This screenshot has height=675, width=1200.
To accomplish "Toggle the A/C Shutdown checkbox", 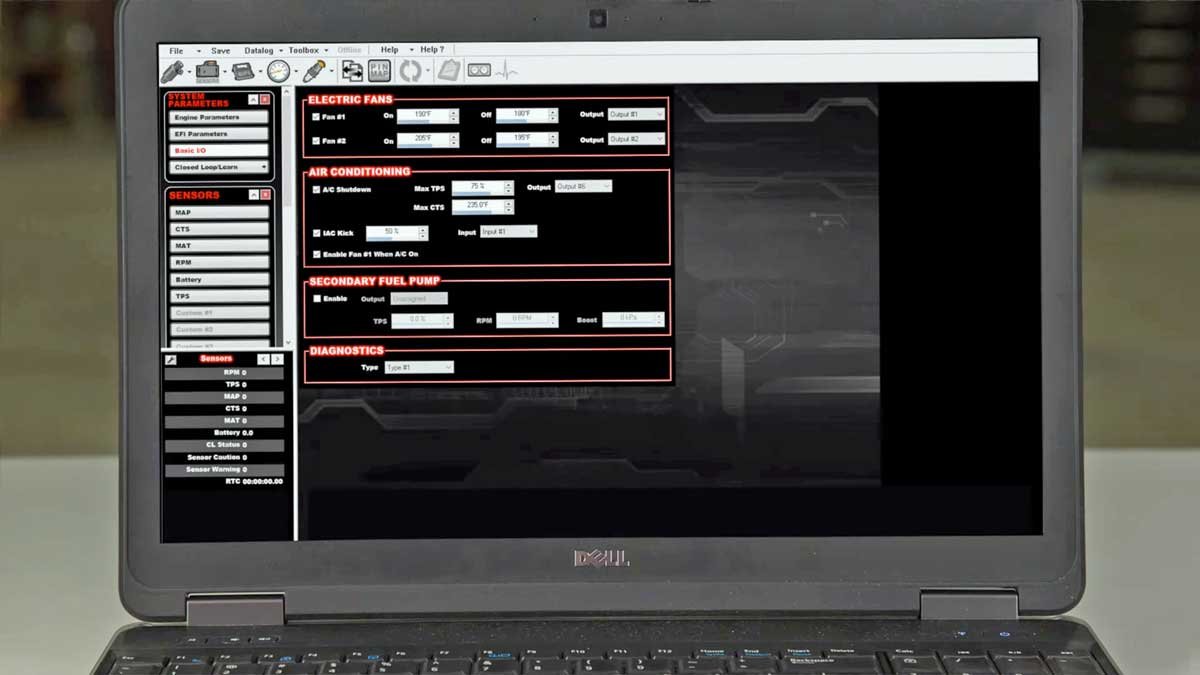I will point(316,189).
